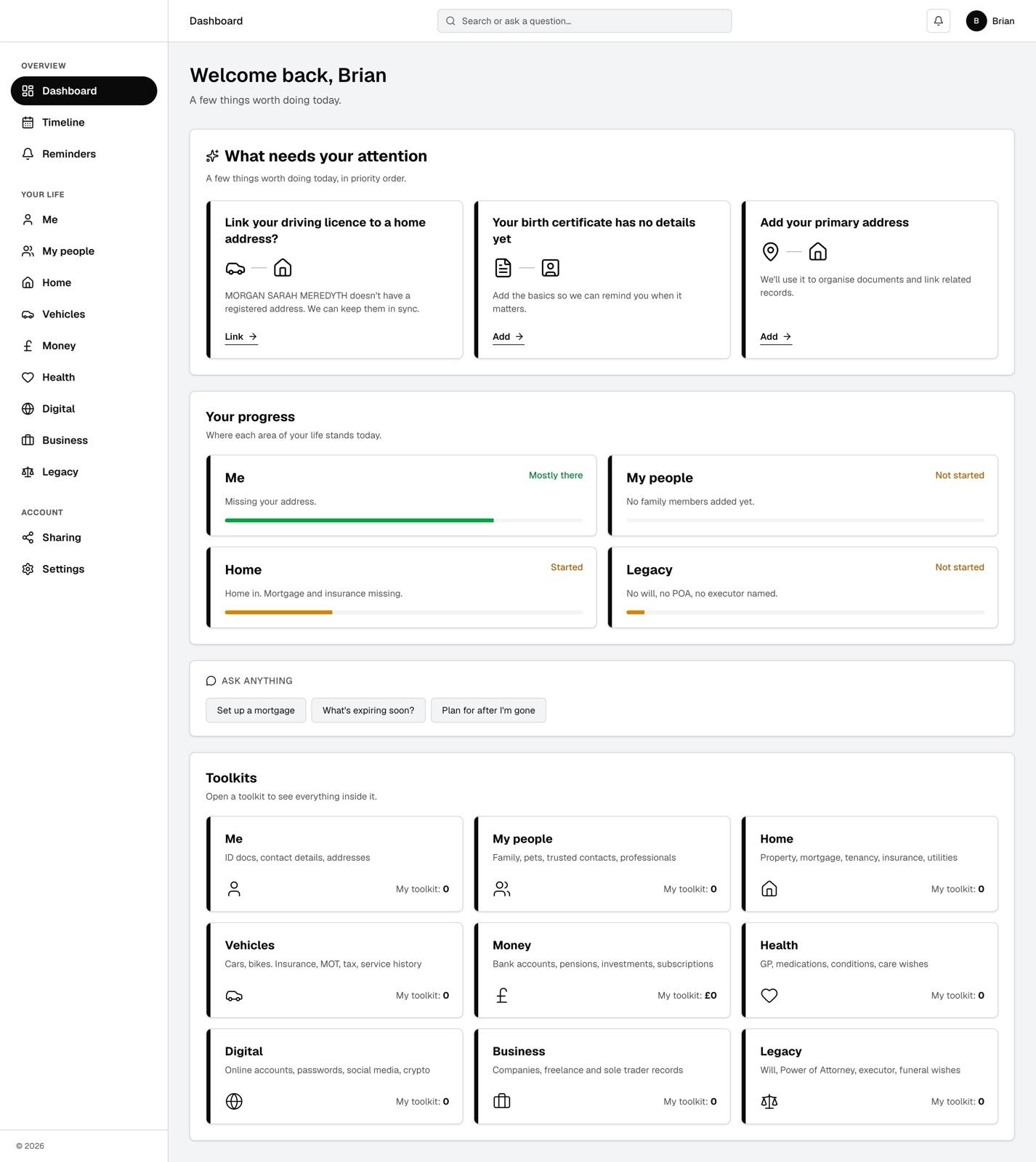
Task: Click the calendar icon next to Timeline
Action: [28, 123]
